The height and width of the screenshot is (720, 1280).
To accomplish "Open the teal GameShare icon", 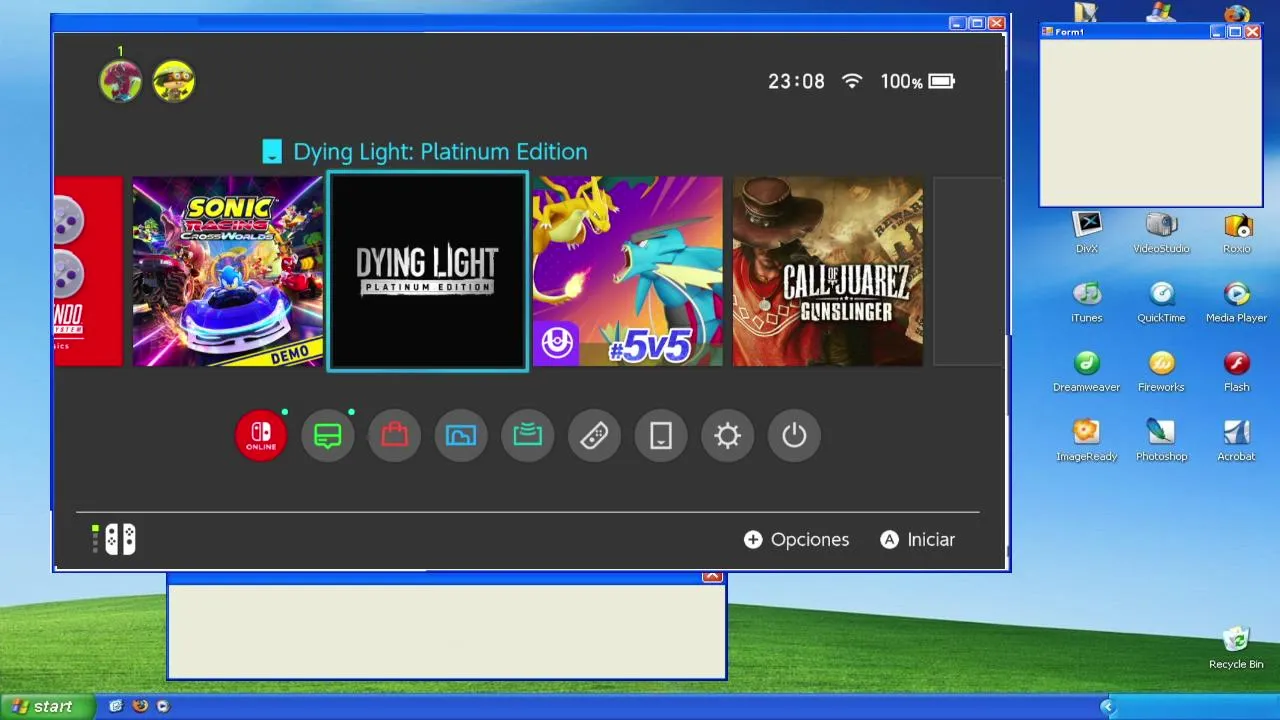I will pos(528,435).
